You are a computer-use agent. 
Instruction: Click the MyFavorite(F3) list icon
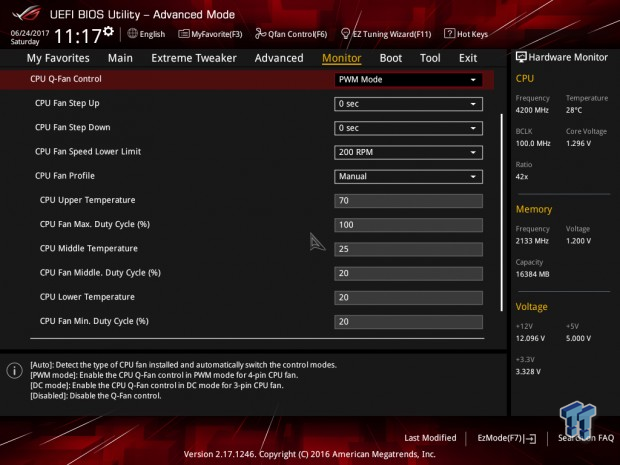[184, 34]
